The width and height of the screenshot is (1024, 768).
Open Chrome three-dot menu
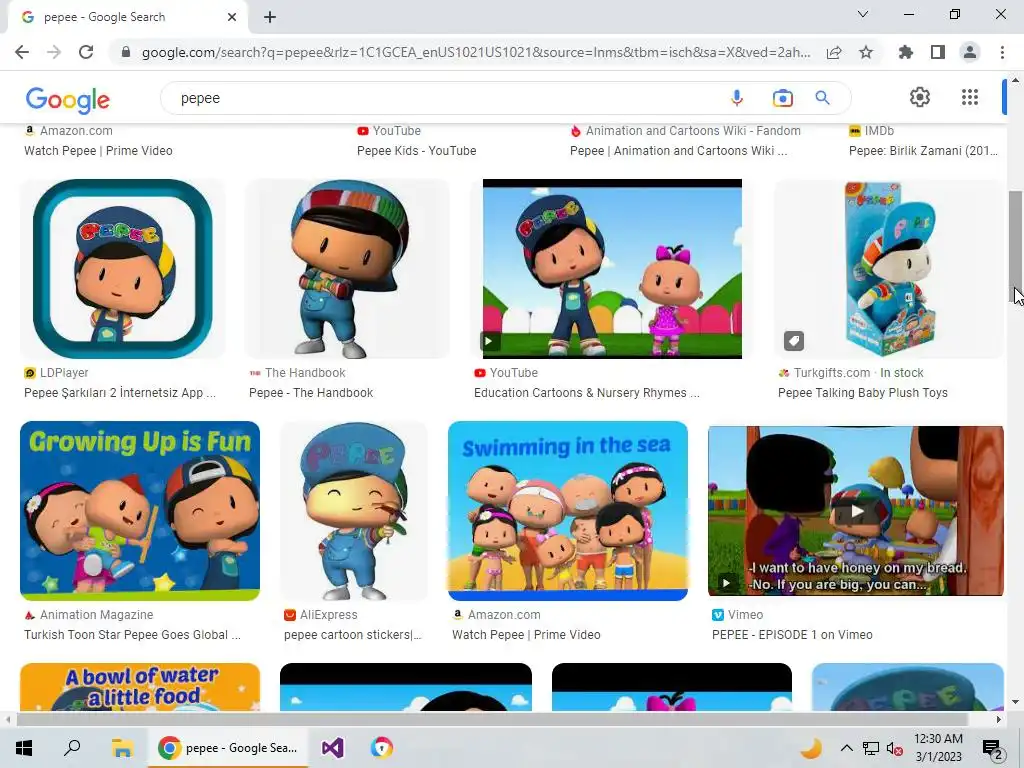(x=1002, y=52)
